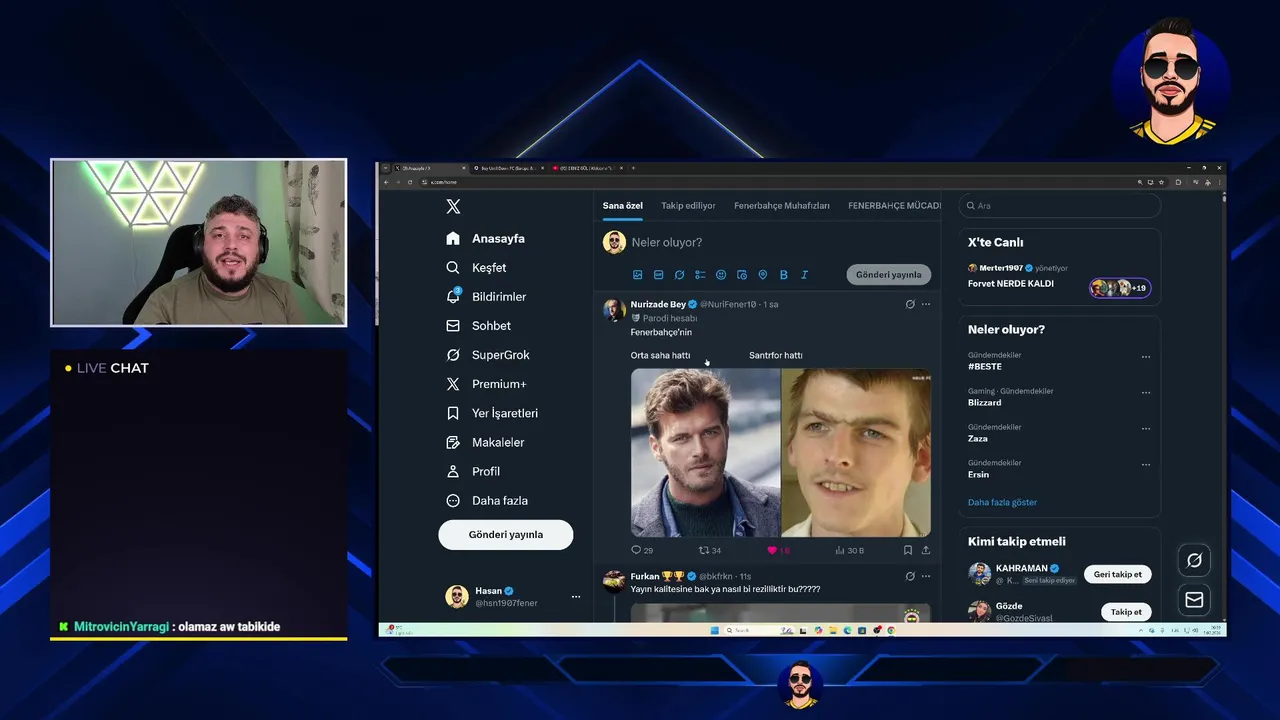Image resolution: width=1280 pixels, height=720 pixels.
Task: Click the Grok icon on Furkan's post
Action: click(910, 576)
